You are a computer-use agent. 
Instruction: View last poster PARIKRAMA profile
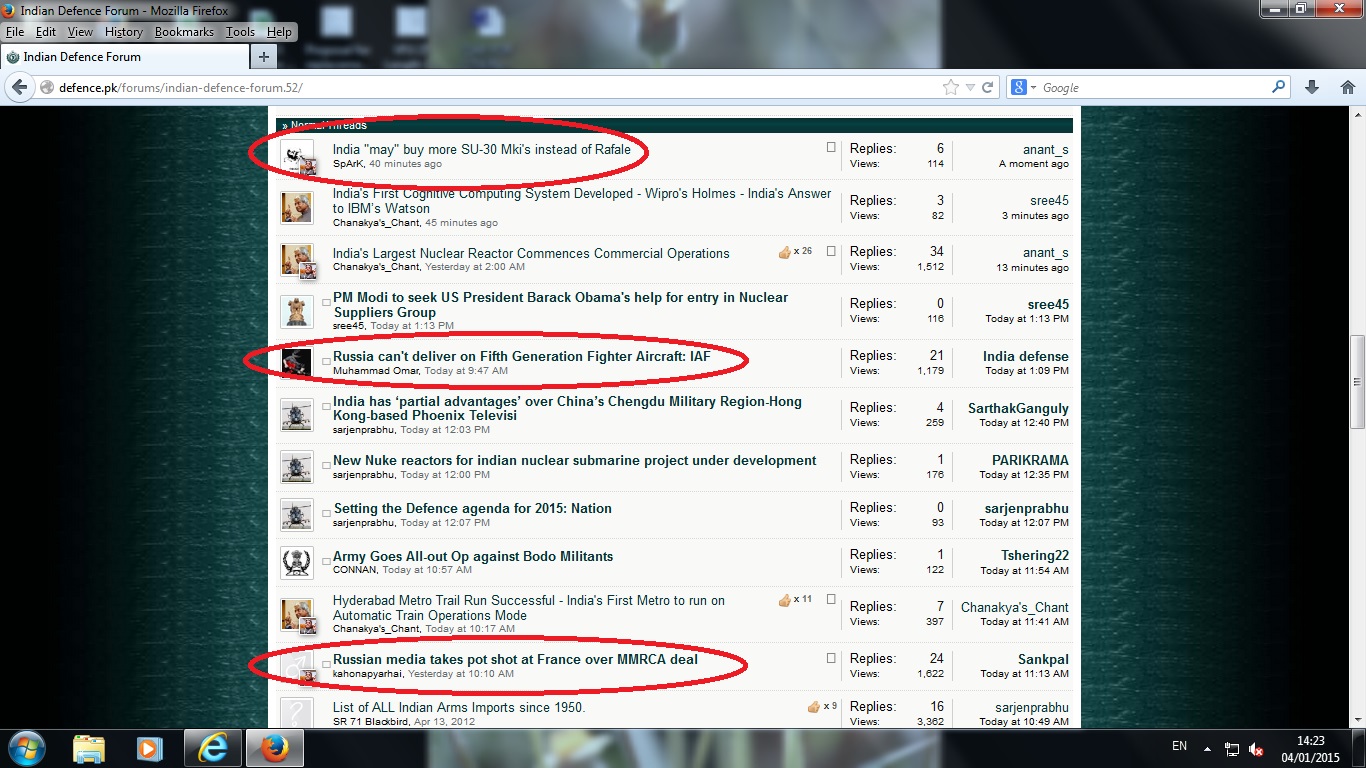pyautogui.click(x=1030, y=460)
